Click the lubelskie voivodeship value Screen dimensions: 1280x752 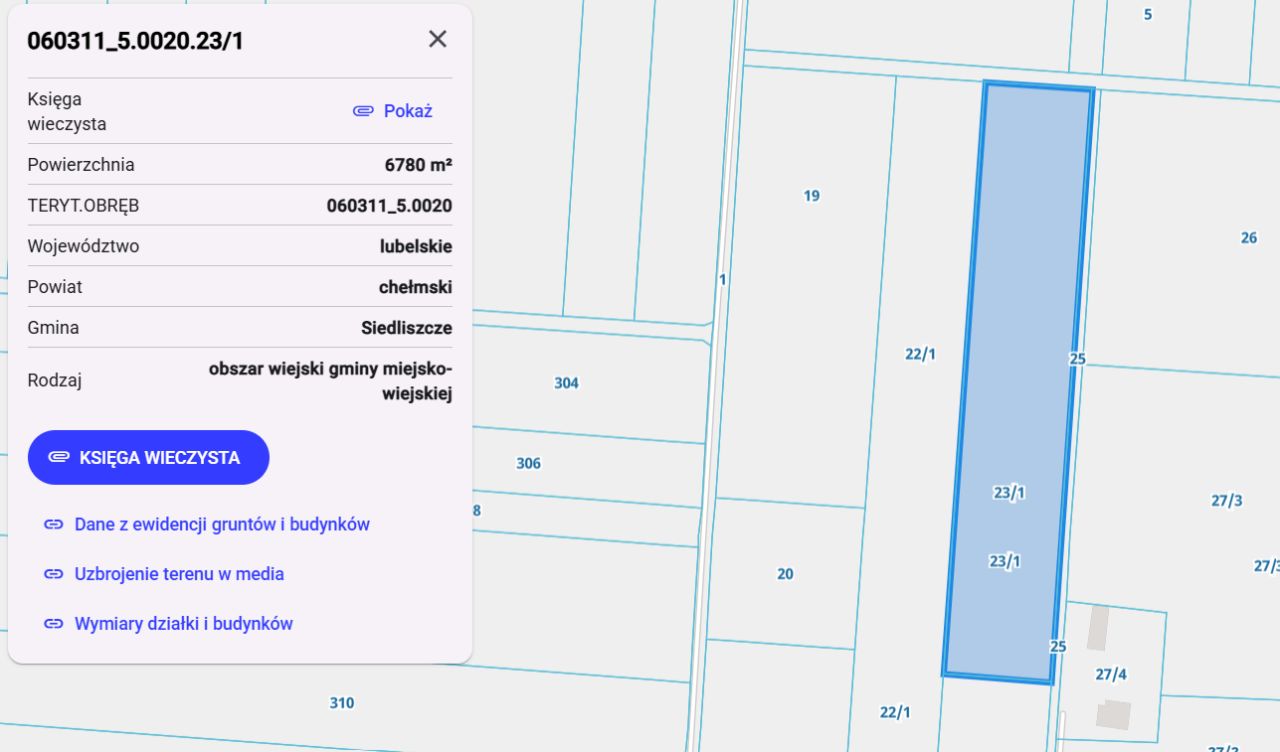pyautogui.click(x=416, y=246)
